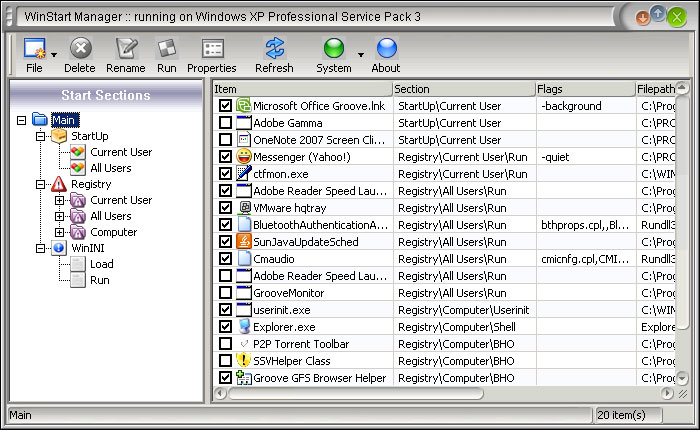The image size is (700, 430).
Task: Click the ctfmon.exe pen icon
Action: point(244,173)
